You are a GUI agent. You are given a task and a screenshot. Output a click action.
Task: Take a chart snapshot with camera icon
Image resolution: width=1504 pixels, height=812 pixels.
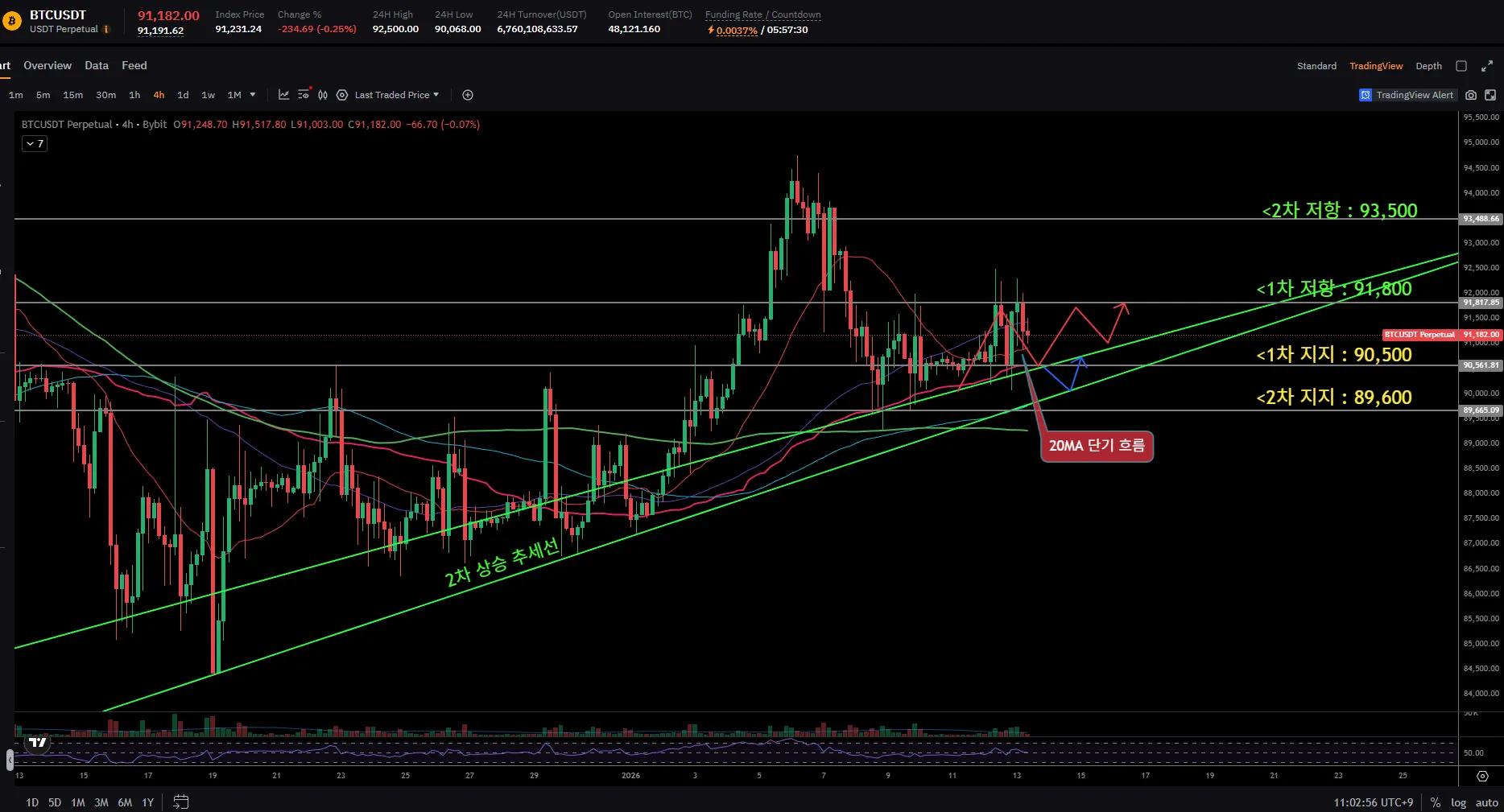1471,95
